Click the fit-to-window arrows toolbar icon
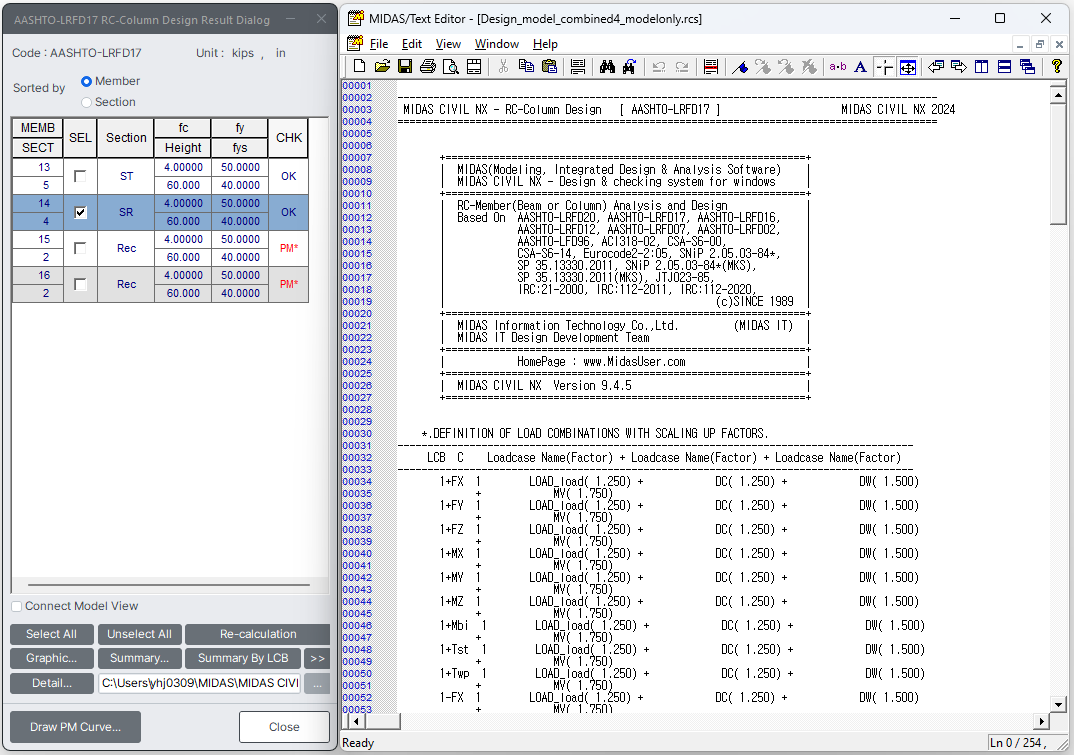Screen dimensions: 1074x755 (908, 66)
